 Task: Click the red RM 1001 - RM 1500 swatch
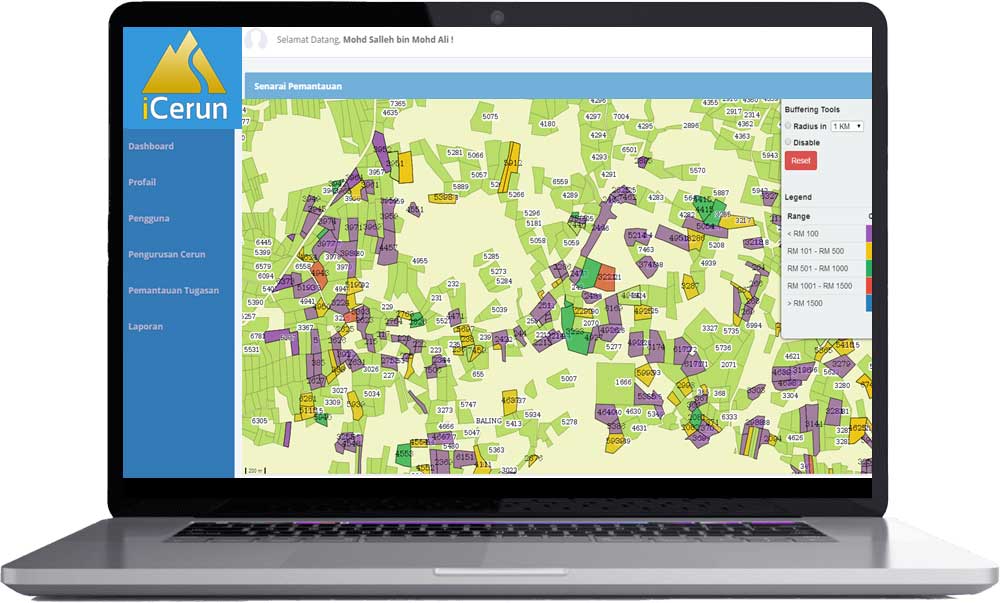click(x=868, y=286)
